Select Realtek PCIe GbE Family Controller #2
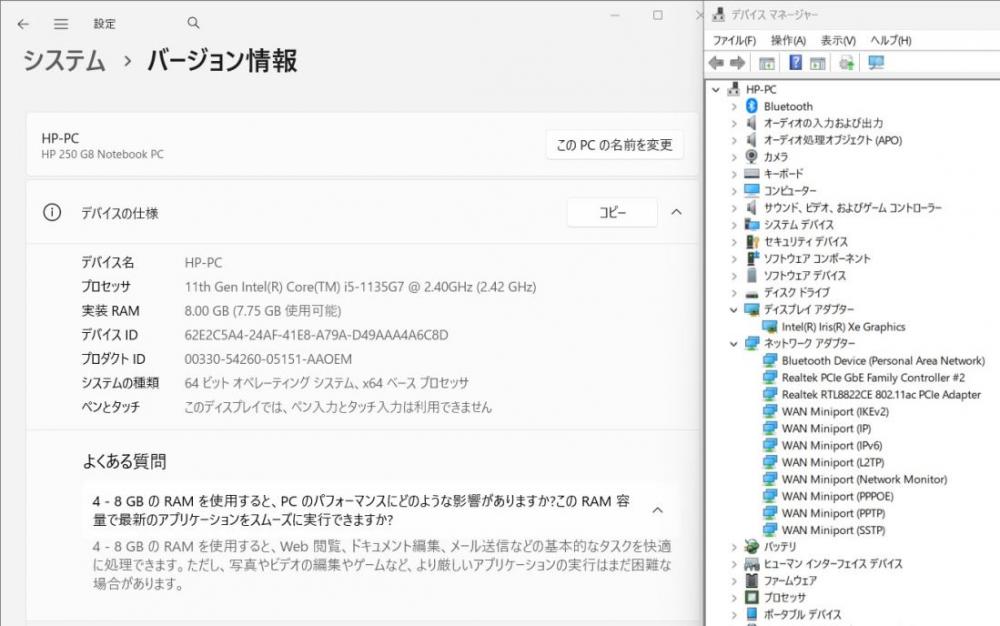The width and height of the screenshot is (1000, 626). pyautogui.click(x=873, y=377)
